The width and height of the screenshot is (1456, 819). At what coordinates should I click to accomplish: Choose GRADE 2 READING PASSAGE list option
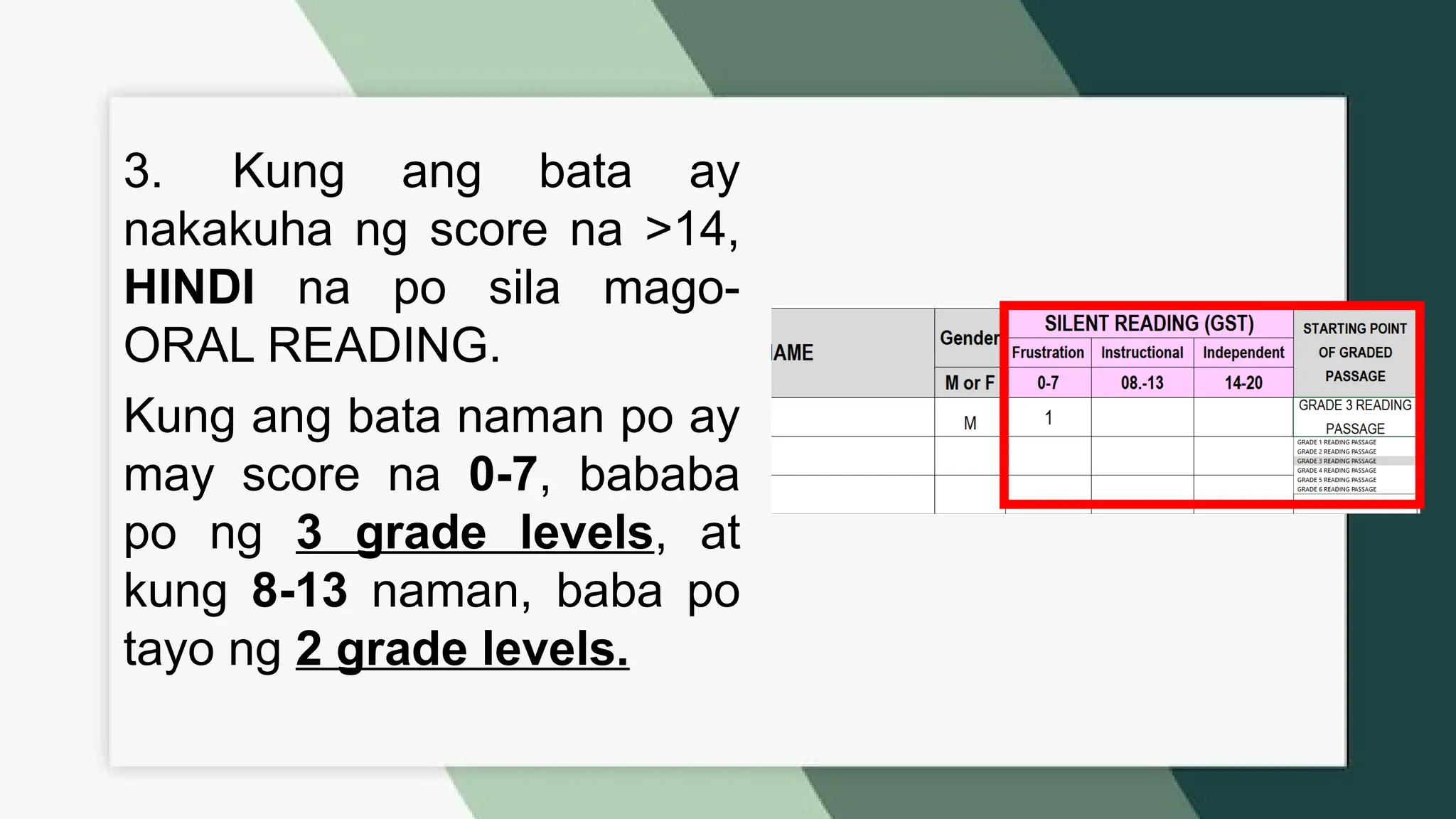tap(1337, 451)
